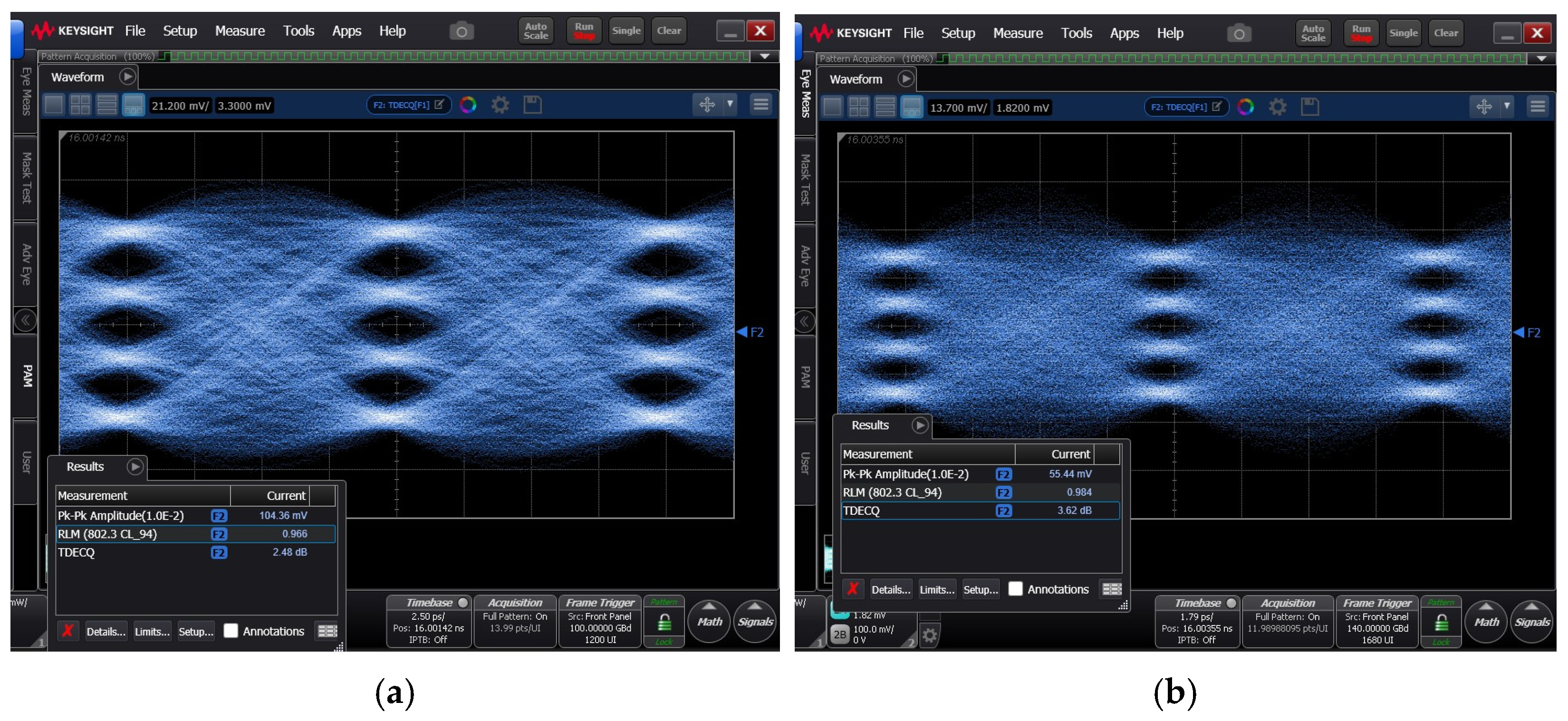
Task: Toggle channel 2B button in window (b)
Action: tap(839, 634)
